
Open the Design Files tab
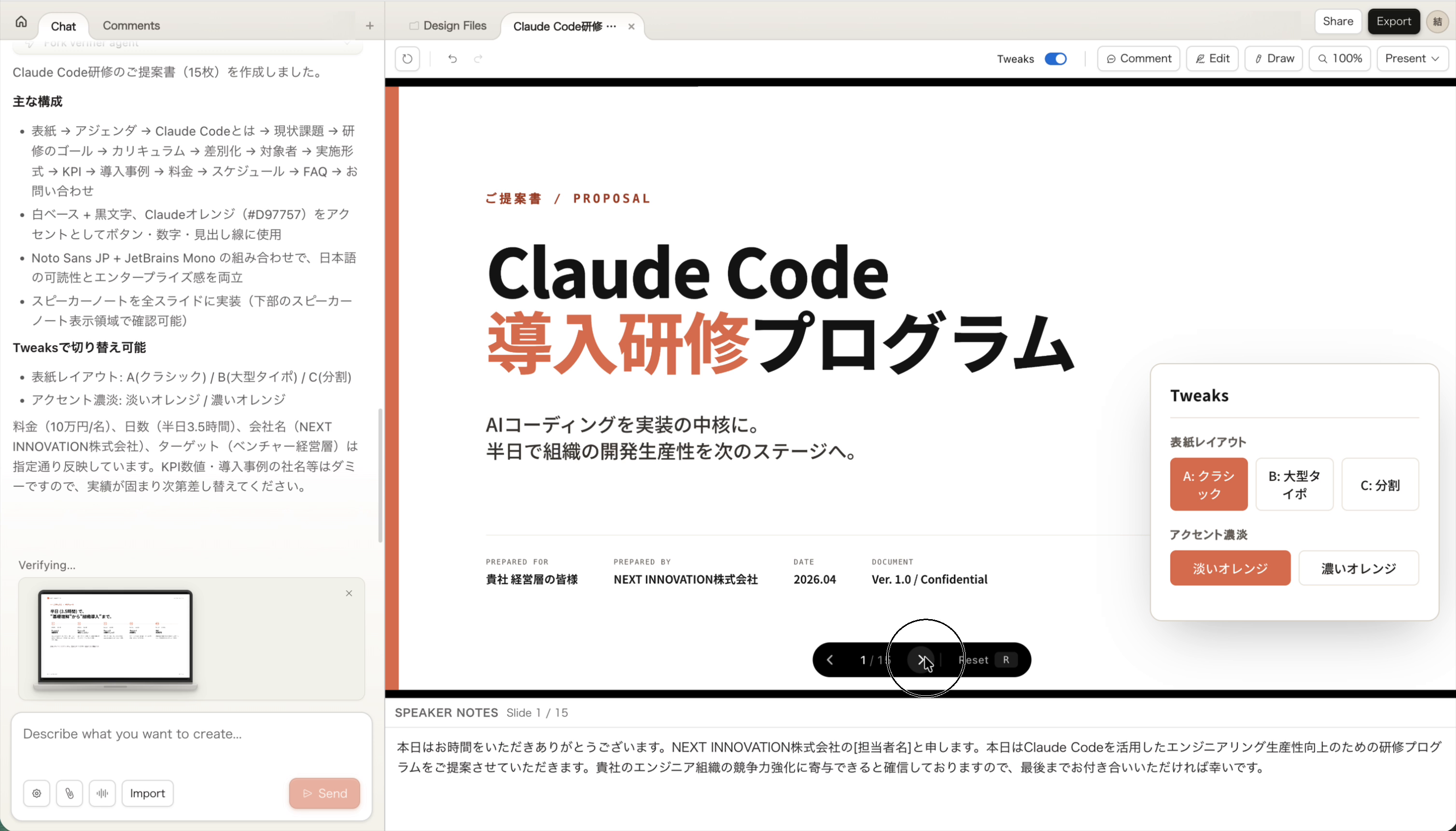448,25
